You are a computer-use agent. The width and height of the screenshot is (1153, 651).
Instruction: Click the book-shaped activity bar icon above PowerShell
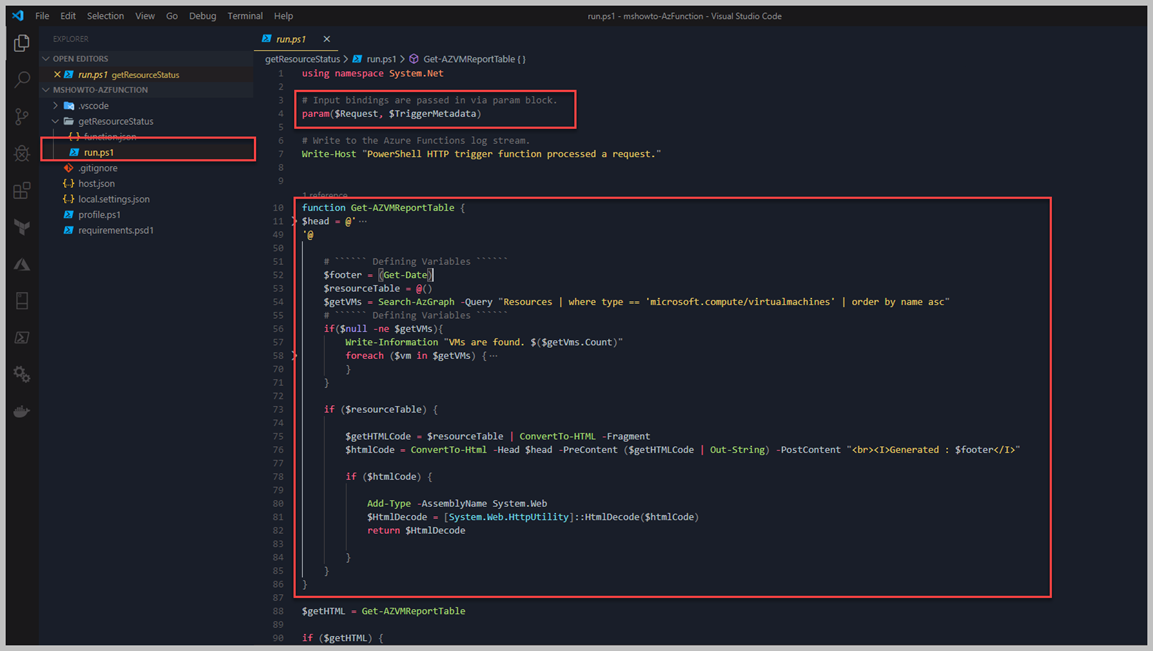[22, 300]
